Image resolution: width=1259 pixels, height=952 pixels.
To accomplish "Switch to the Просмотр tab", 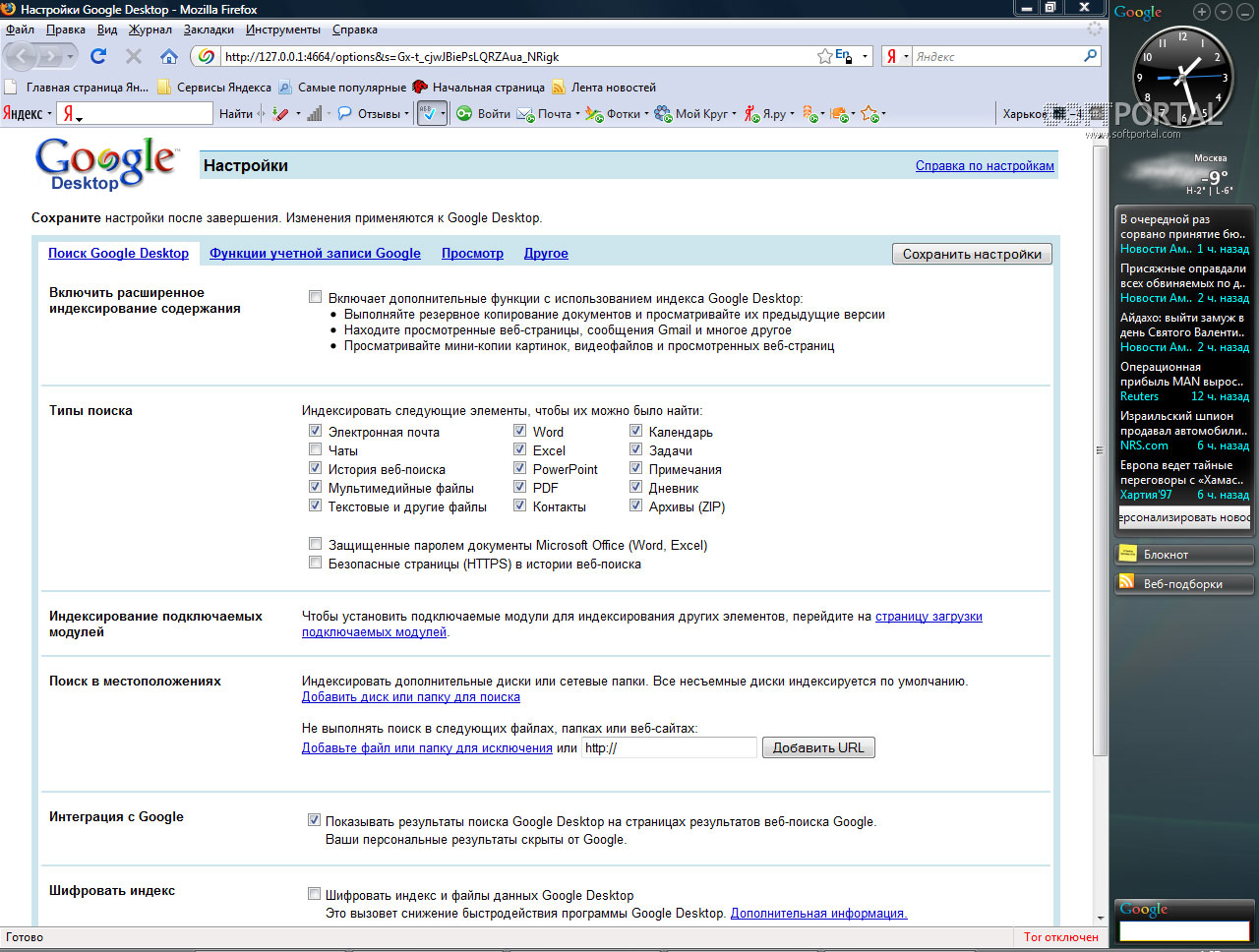I will point(472,253).
